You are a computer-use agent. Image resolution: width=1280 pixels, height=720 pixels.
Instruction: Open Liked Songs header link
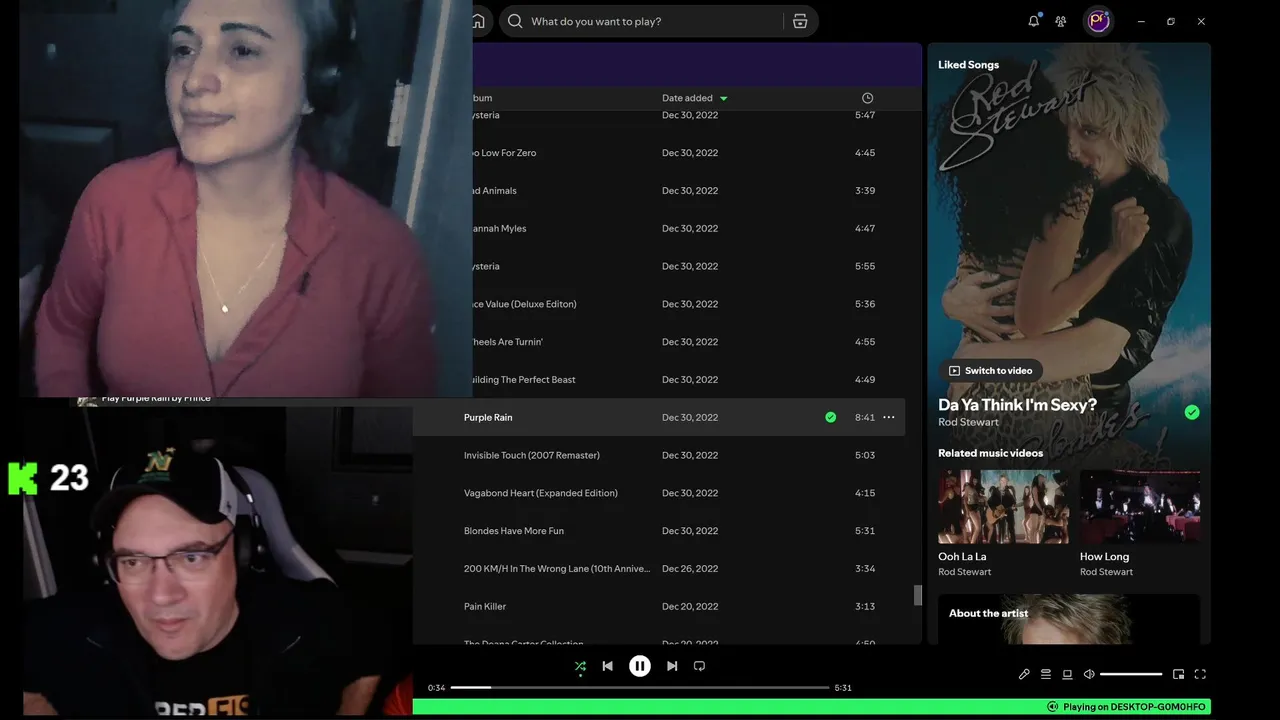tap(968, 65)
